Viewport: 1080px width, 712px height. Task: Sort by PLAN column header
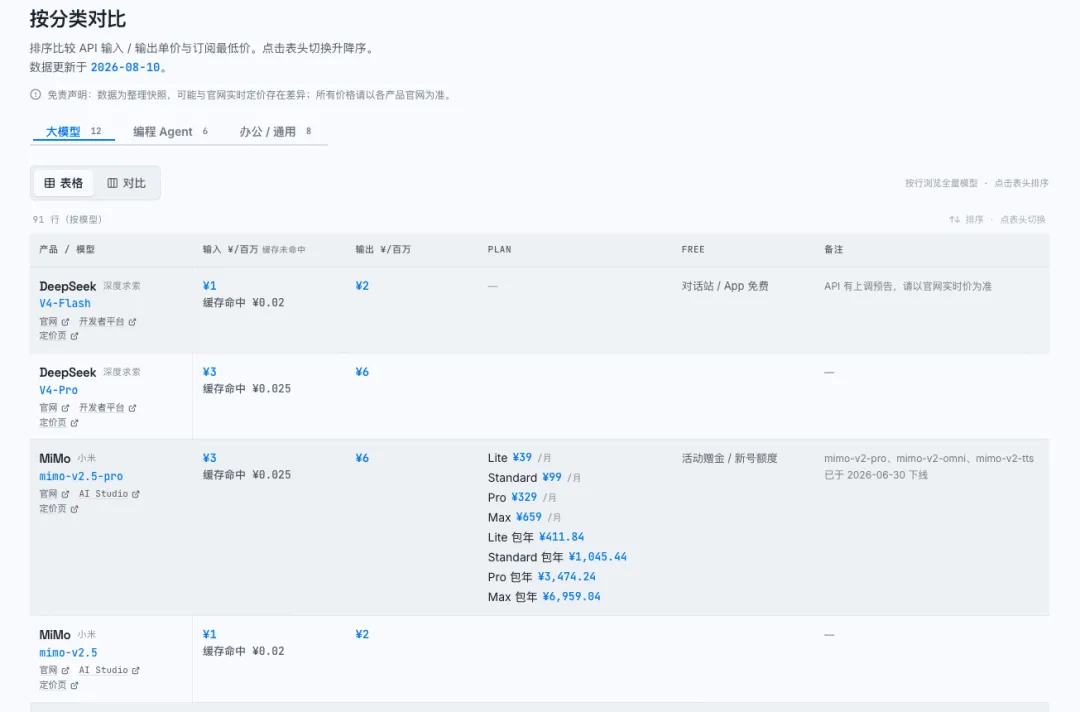click(499, 249)
